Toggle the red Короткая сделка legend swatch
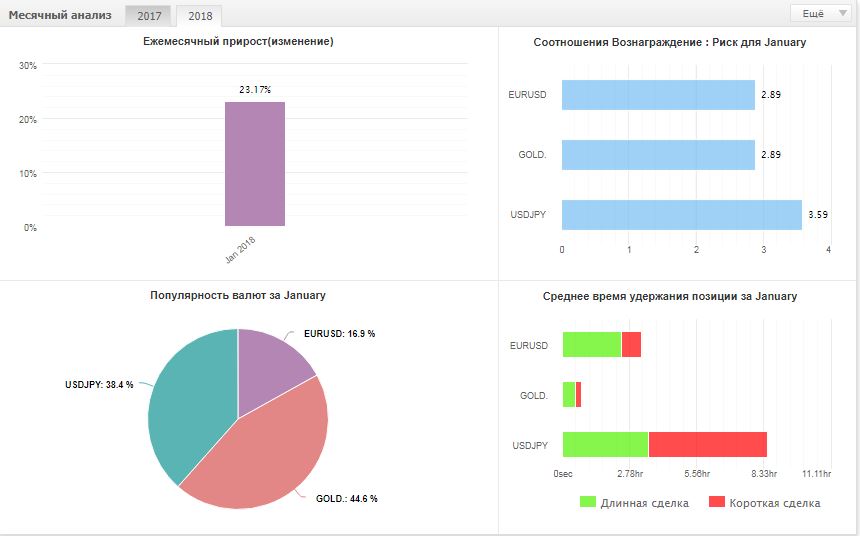Screen dimensions: 860x536 716,501
